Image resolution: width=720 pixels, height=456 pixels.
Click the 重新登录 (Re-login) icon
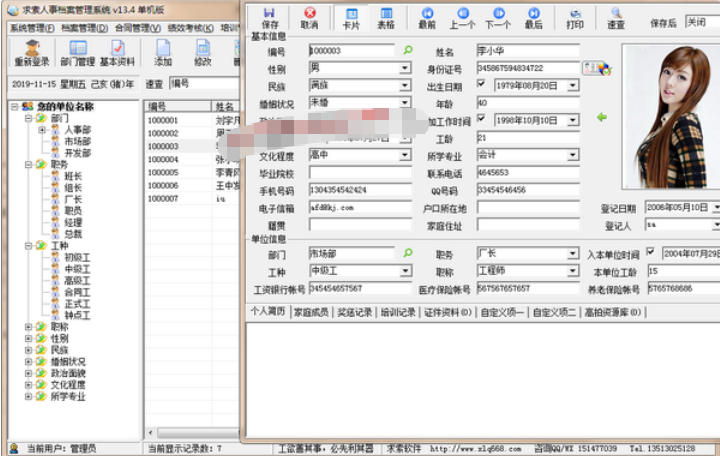click(33, 53)
